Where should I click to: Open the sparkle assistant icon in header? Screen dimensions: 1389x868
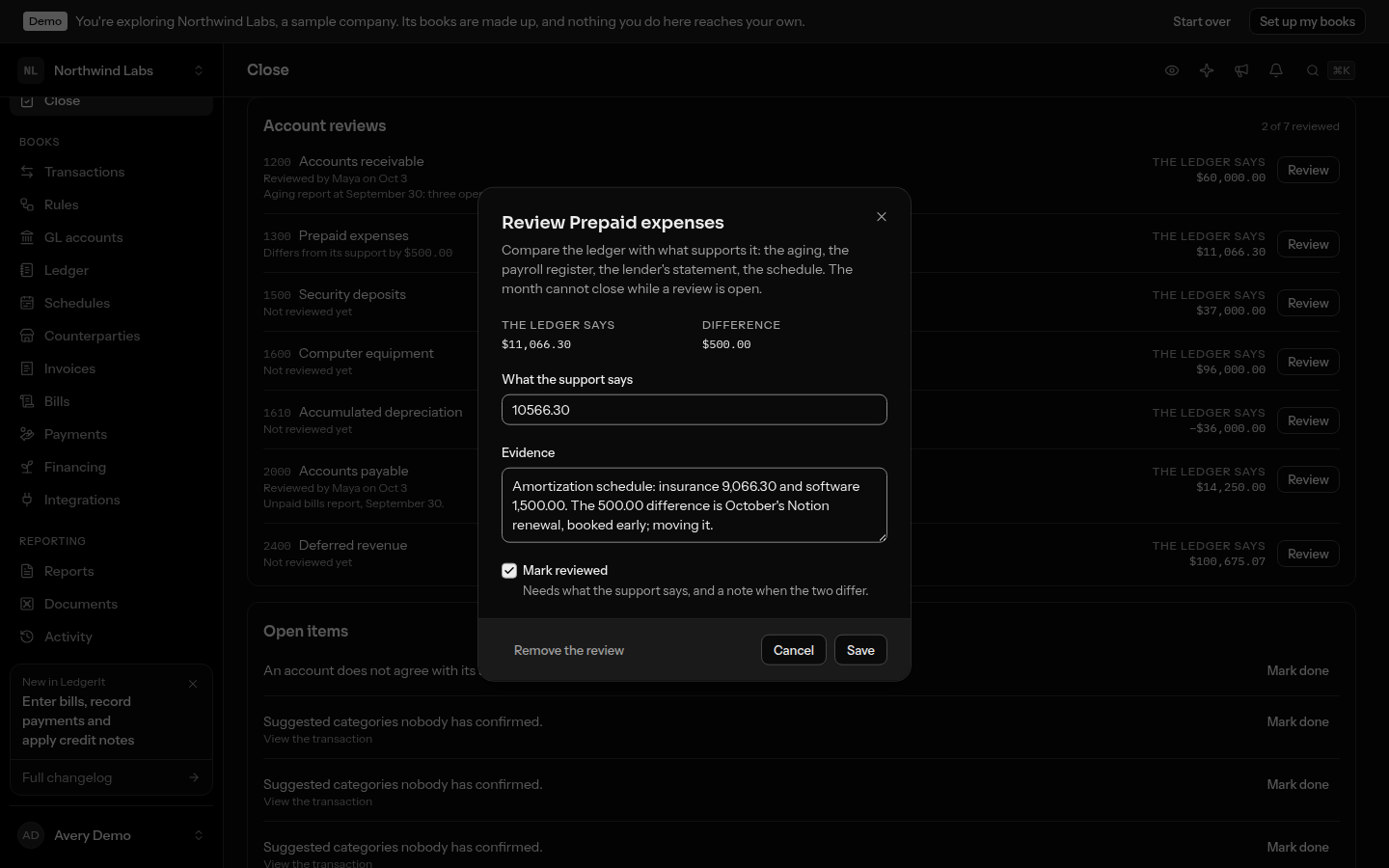tap(1207, 70)
